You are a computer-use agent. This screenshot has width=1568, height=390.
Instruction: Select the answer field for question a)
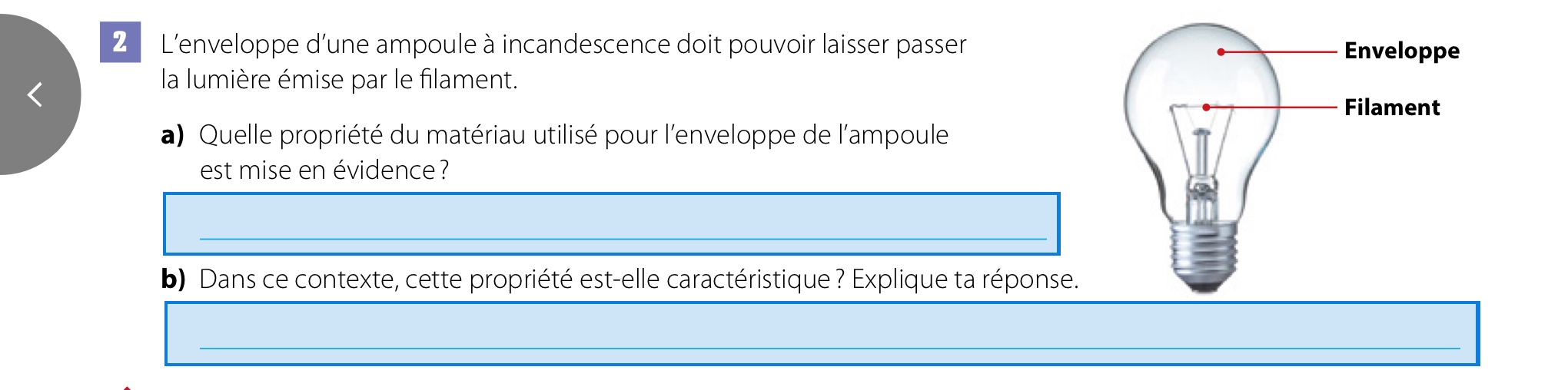coord(611,224)
